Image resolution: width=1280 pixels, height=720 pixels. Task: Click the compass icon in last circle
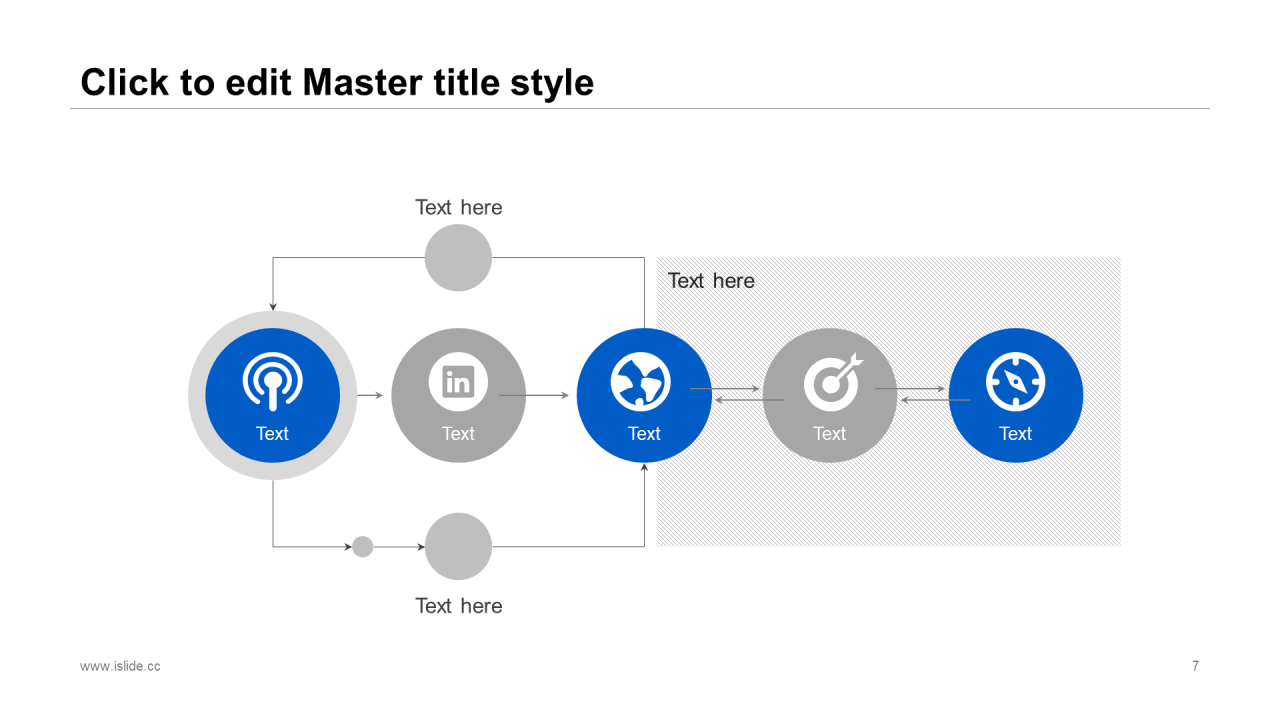(1015, 382)
